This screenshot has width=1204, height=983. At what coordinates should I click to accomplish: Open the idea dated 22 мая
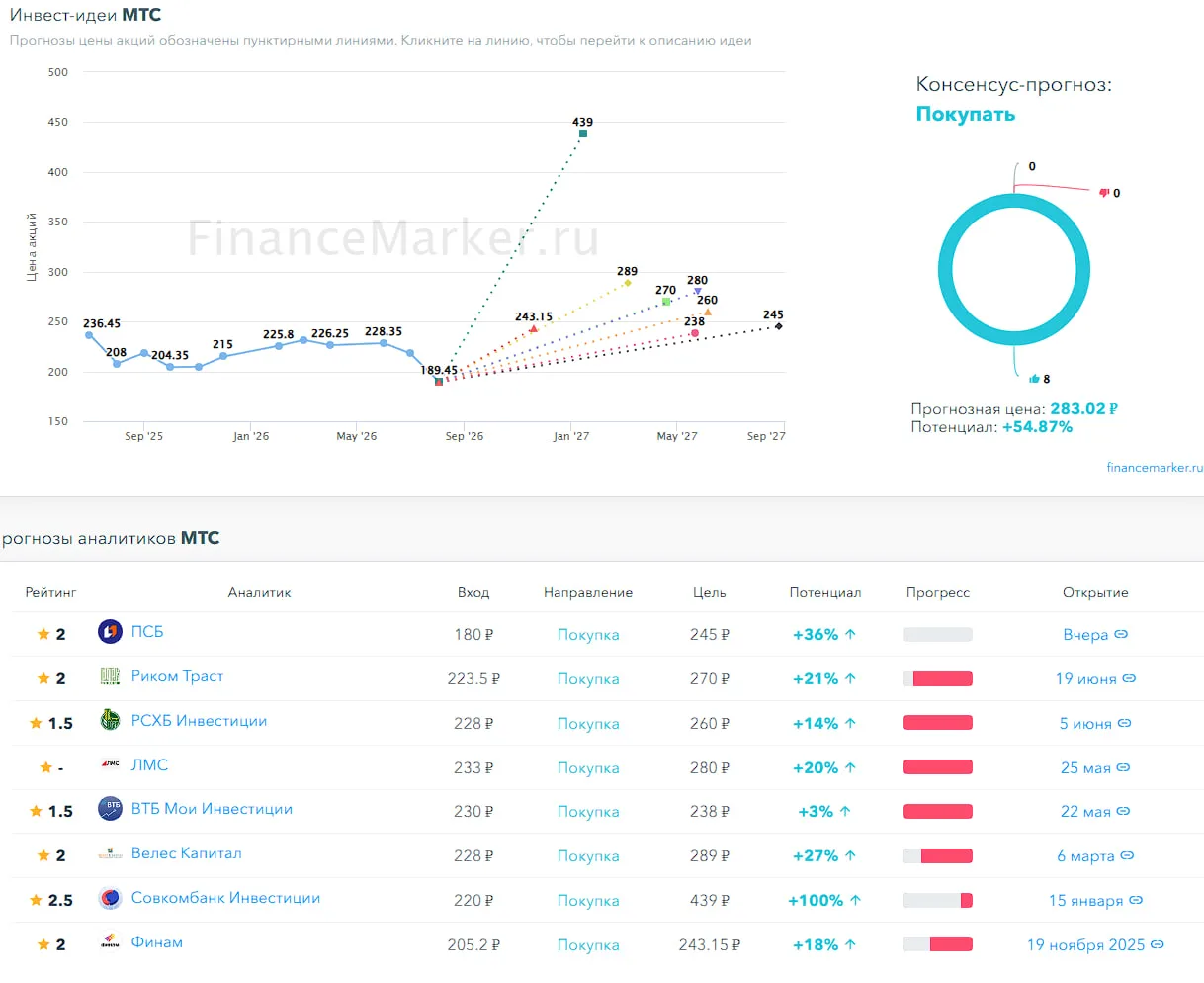[1095, 811]
